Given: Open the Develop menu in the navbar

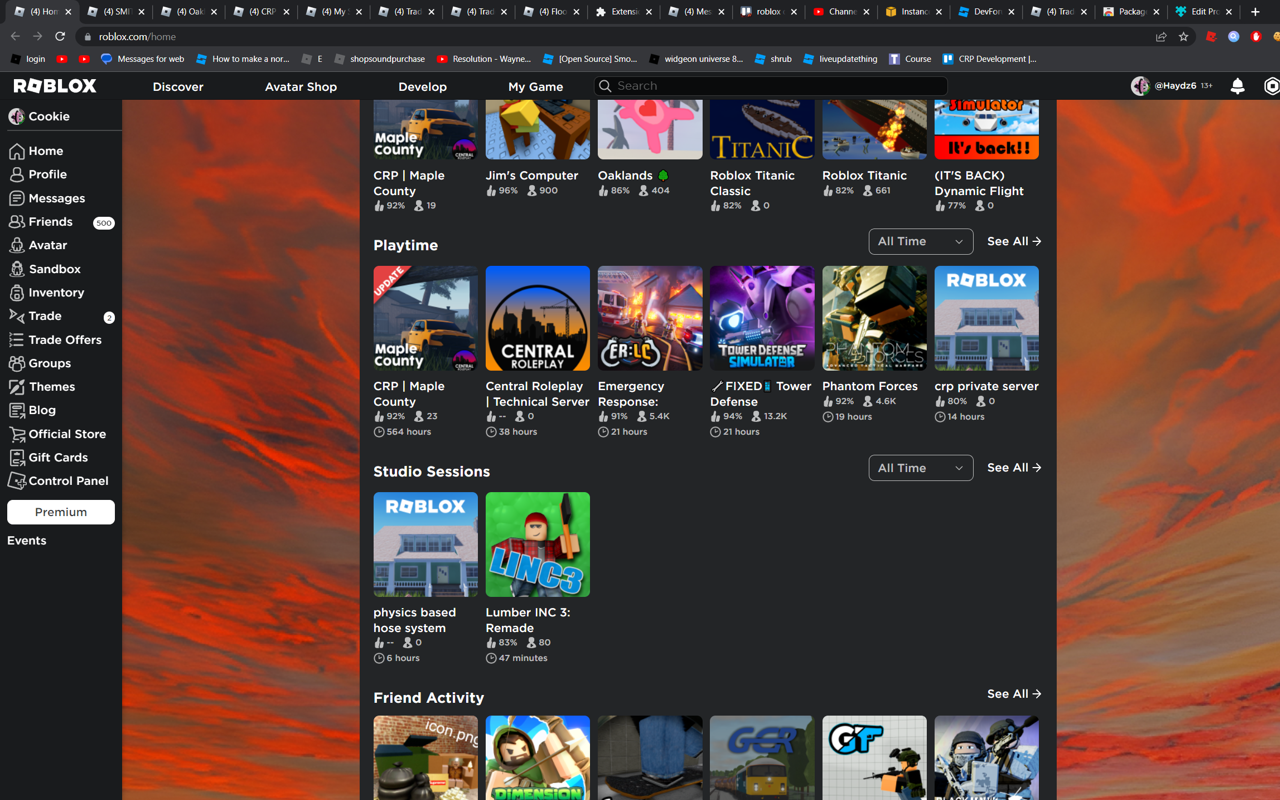Looking at the screenshot, I should (422, 87).
